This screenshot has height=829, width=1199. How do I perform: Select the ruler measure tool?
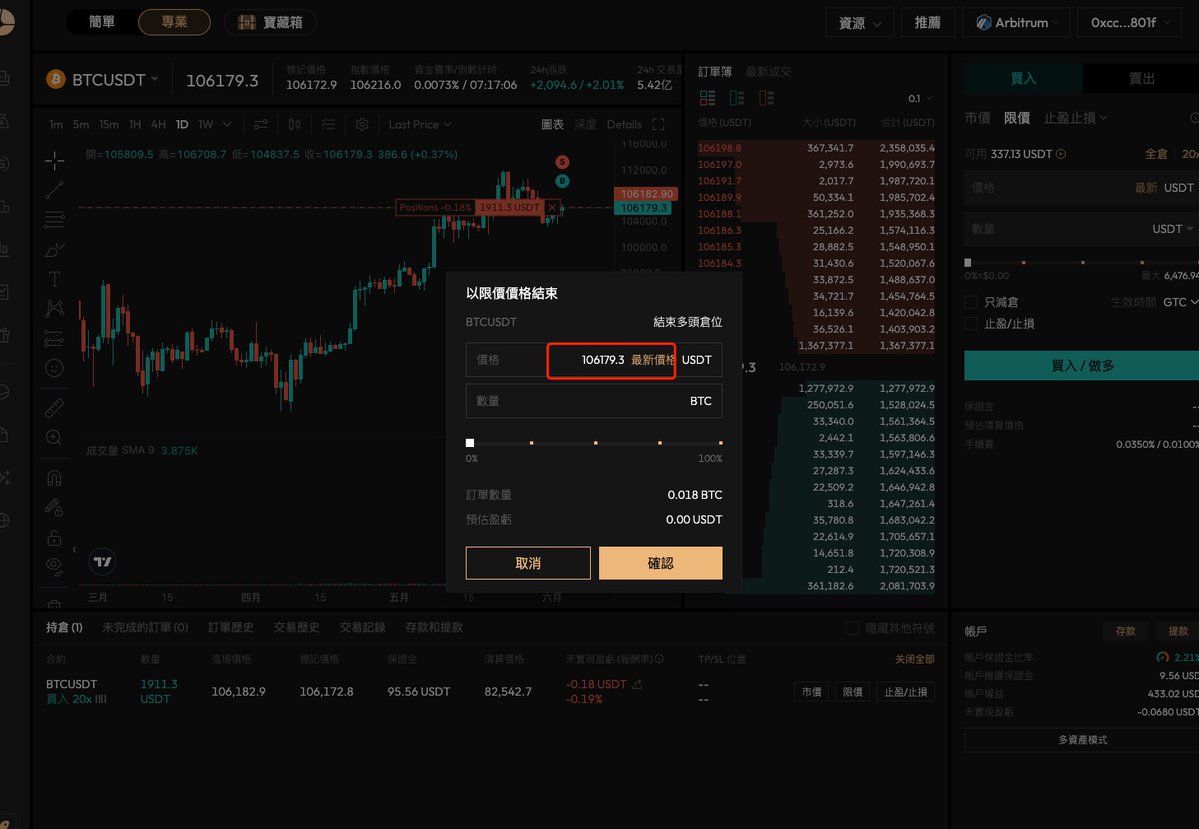(x=54, y=408)
